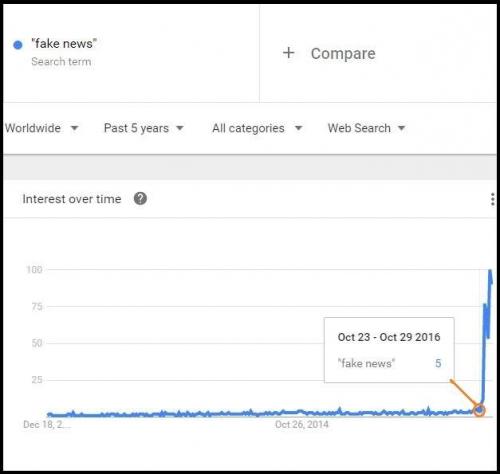500x474 pixels.
Task: Click the Oct 26, 2014 axis label
Action: [x=302, y=424]
